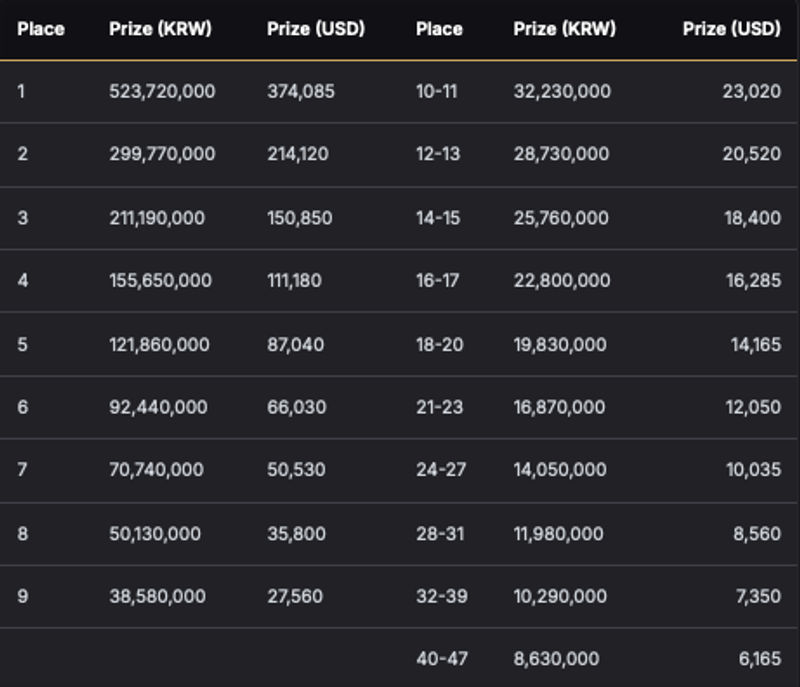Viewport: 800px width, 687px height.
Task: Click the place 18-20 row label
Action: tap(439, 344)
